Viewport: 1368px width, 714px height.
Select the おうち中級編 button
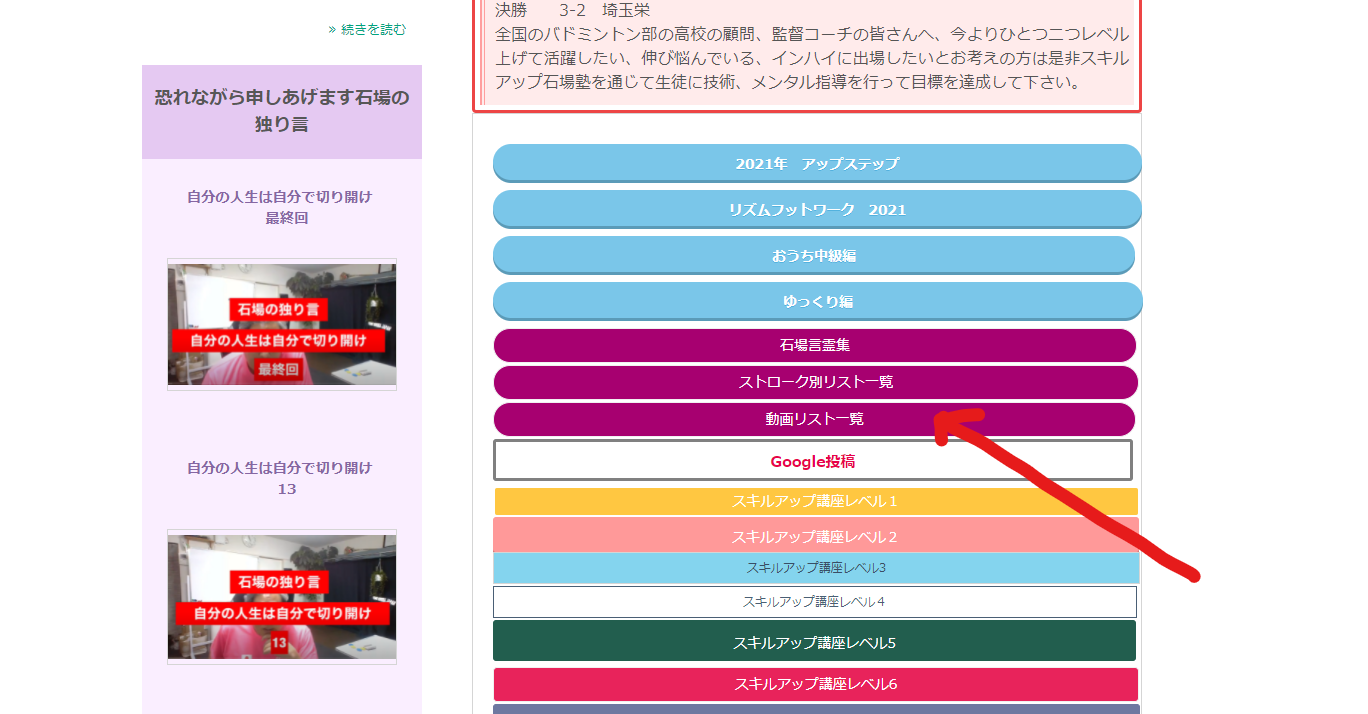[813, 256]
